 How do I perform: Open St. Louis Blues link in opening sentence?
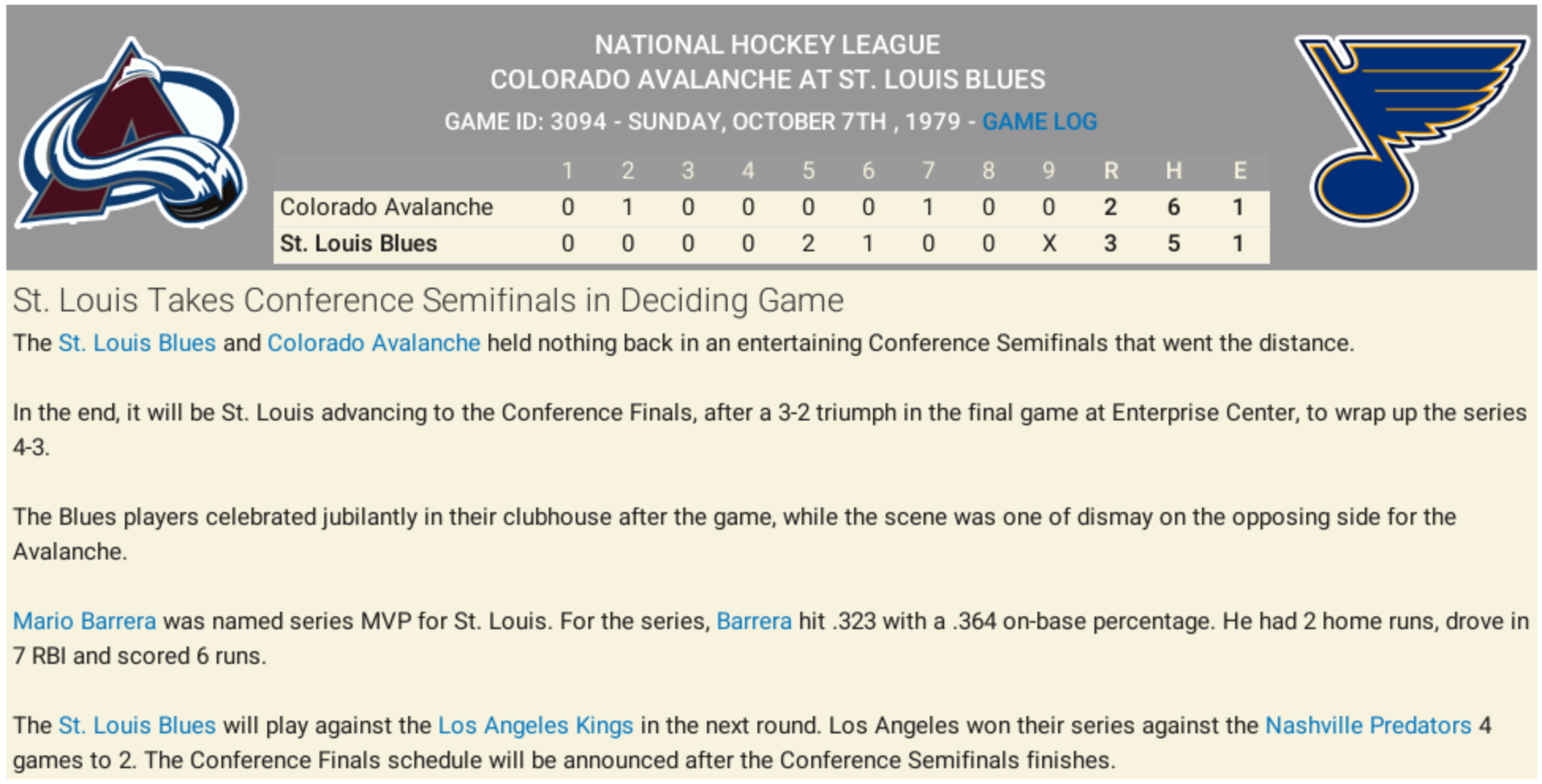click(x=137, y=343)
